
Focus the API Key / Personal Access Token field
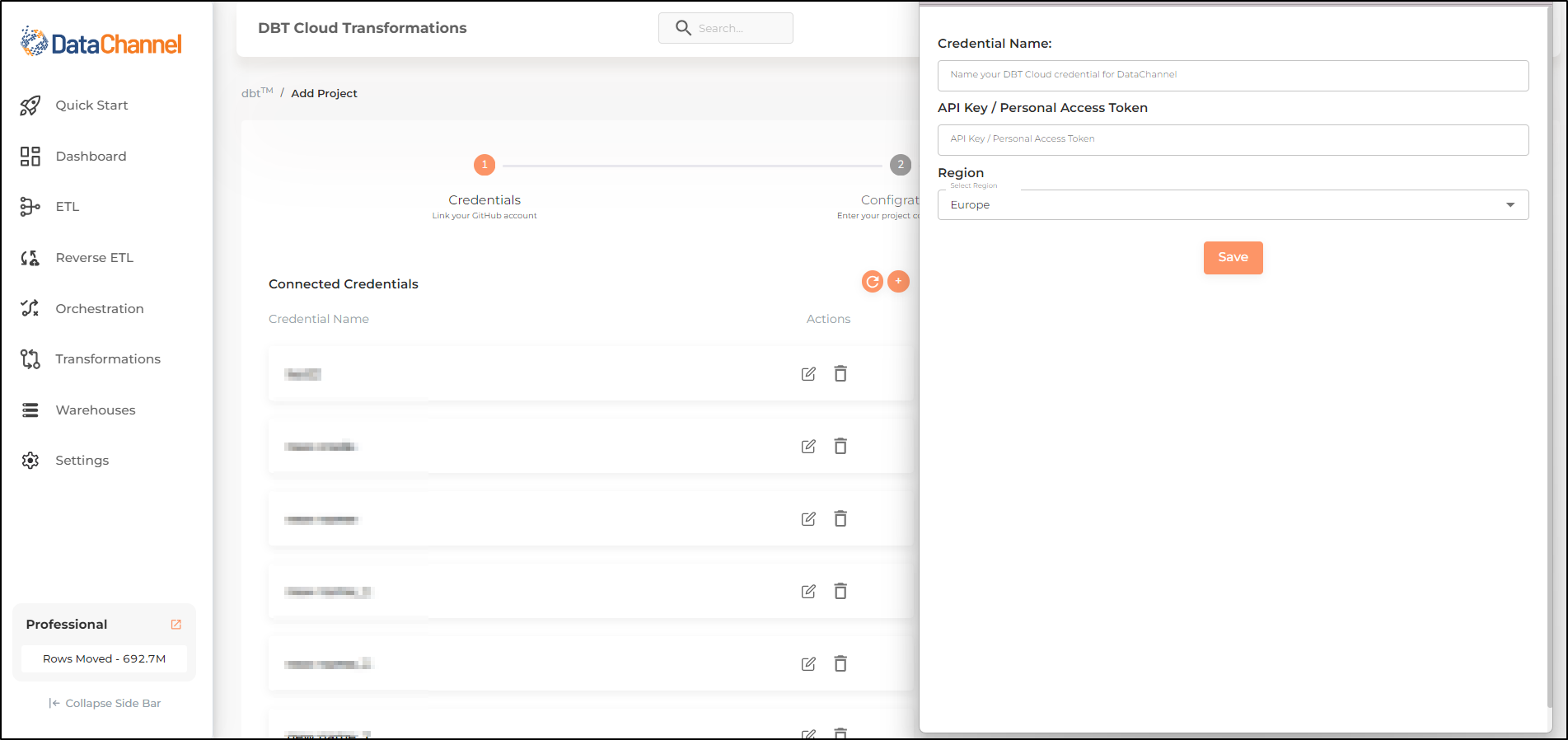coord(1233,139)
